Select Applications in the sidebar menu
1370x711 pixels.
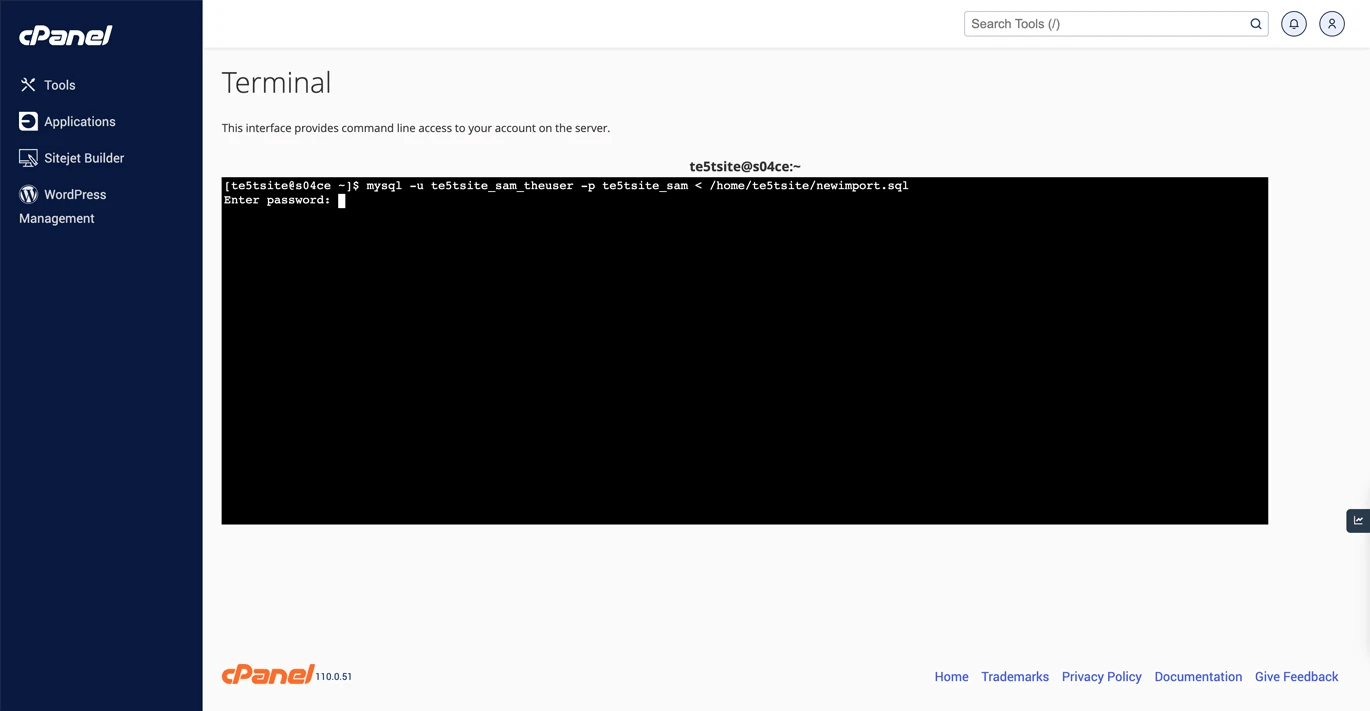click(80, 121)
